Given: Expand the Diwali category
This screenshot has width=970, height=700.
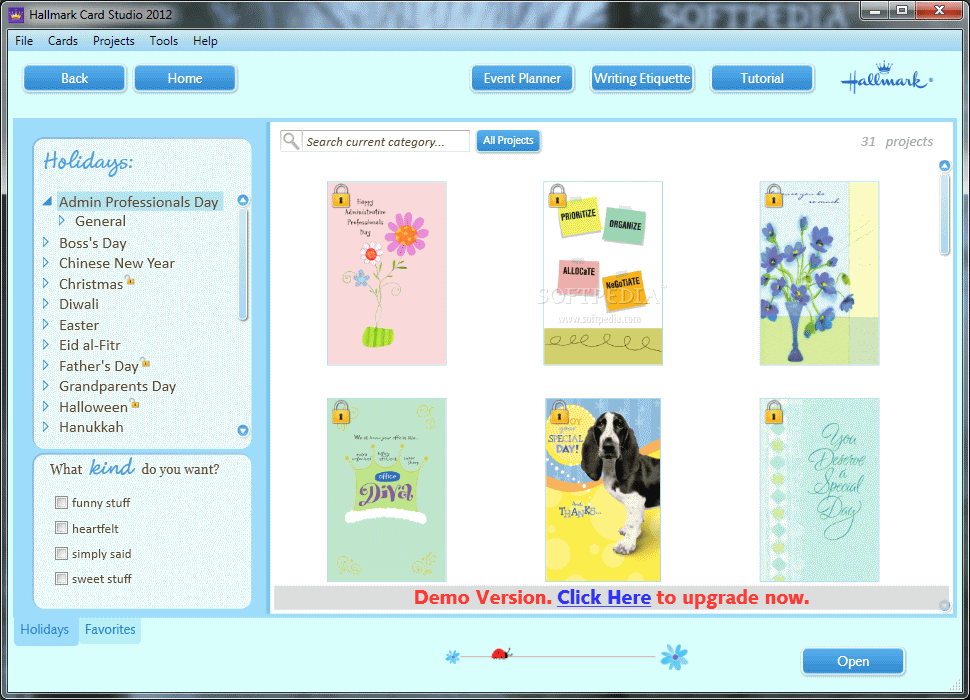Looking at the screenshot, I should coord(46,303).
